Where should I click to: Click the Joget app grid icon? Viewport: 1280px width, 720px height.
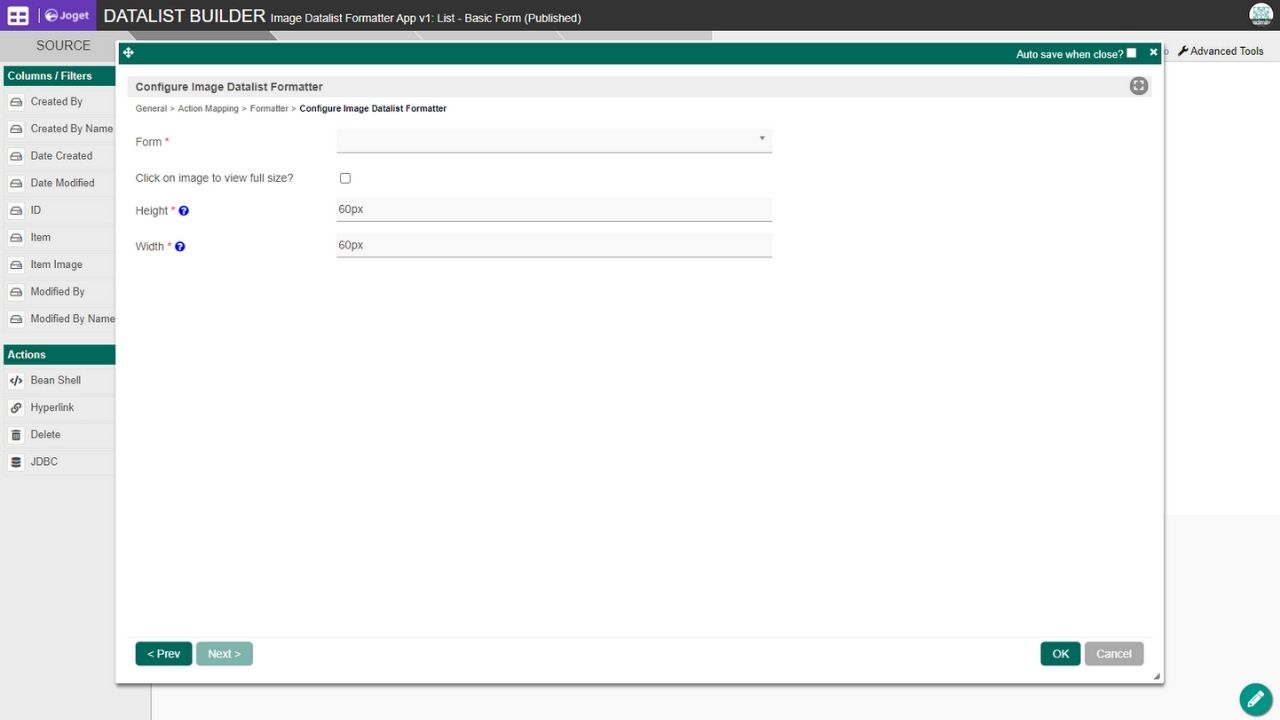[x=18, y=16]
